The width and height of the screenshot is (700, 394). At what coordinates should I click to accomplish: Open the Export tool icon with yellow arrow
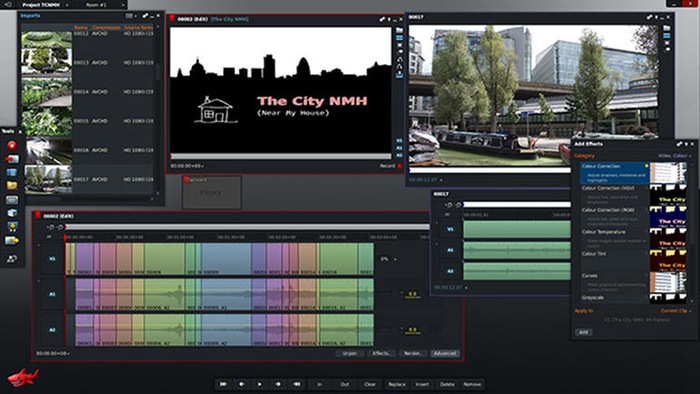[x=12, y=241]
